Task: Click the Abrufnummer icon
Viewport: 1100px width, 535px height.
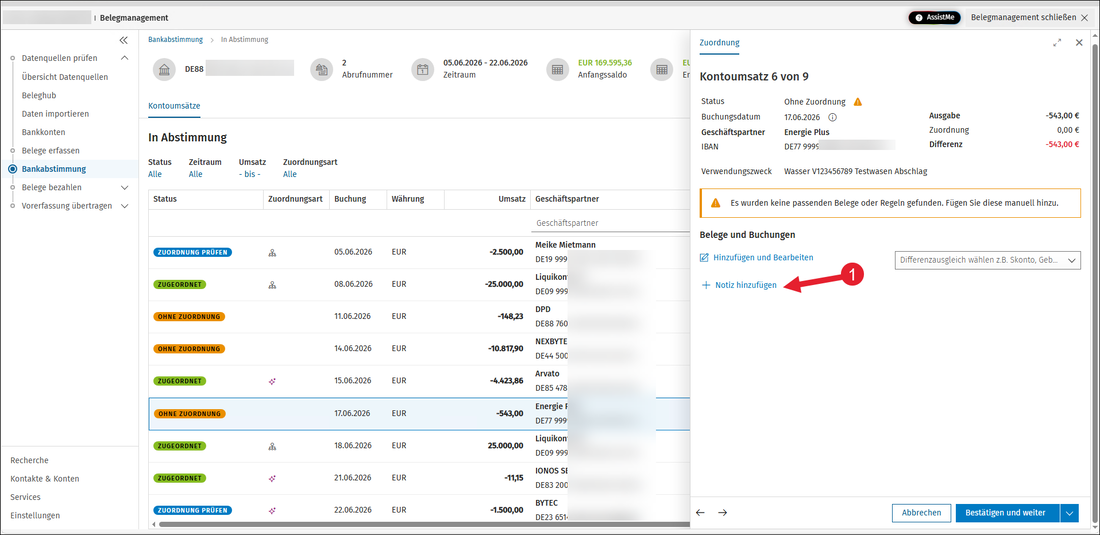Action: (x=321, y=70)
